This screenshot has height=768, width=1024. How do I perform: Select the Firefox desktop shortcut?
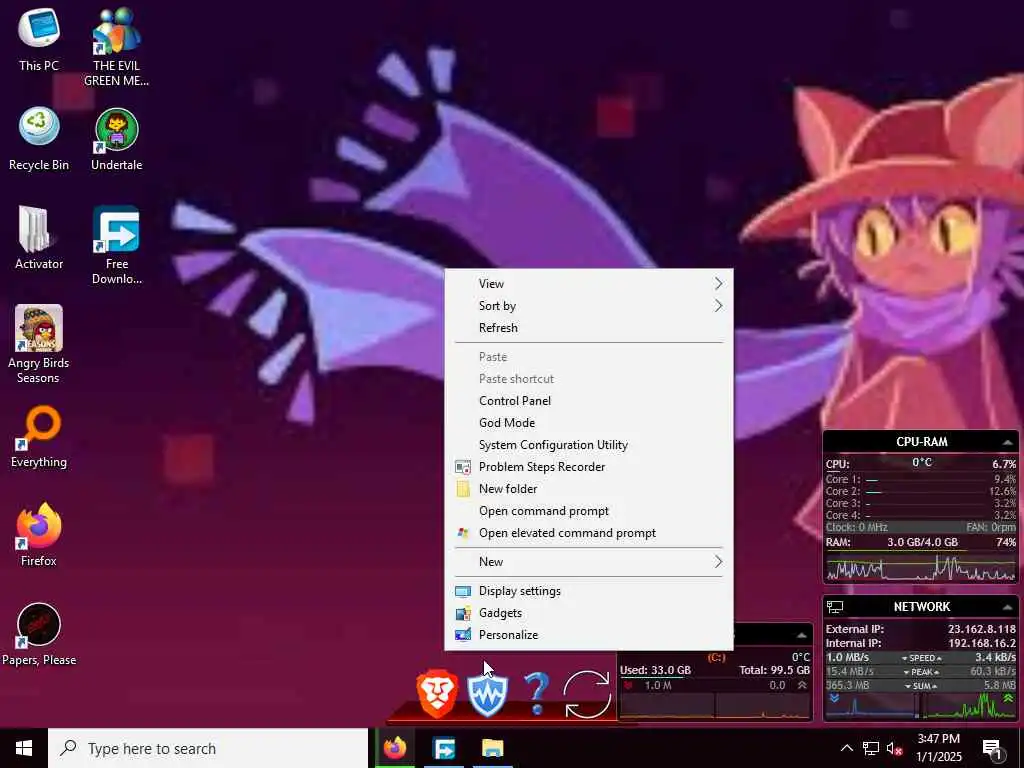[x=39, y=534]
